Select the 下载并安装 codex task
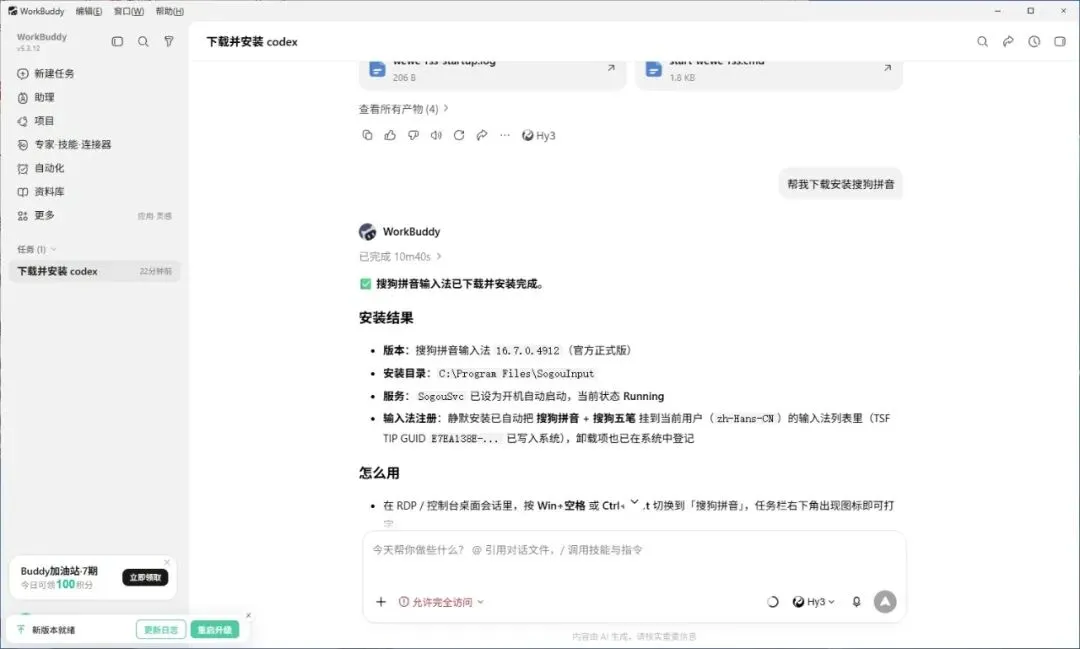 click(94, 271)
